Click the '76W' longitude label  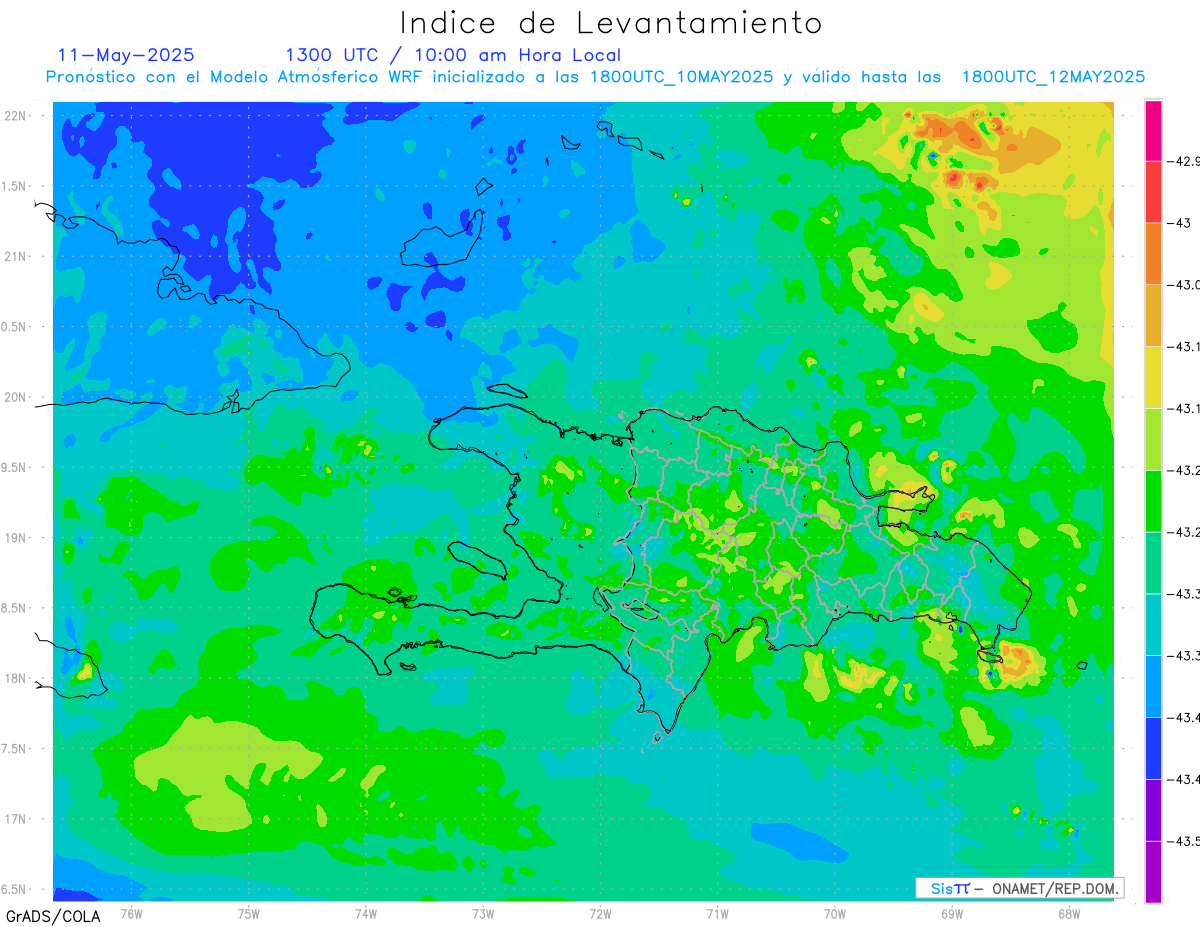tap(131, 913)
